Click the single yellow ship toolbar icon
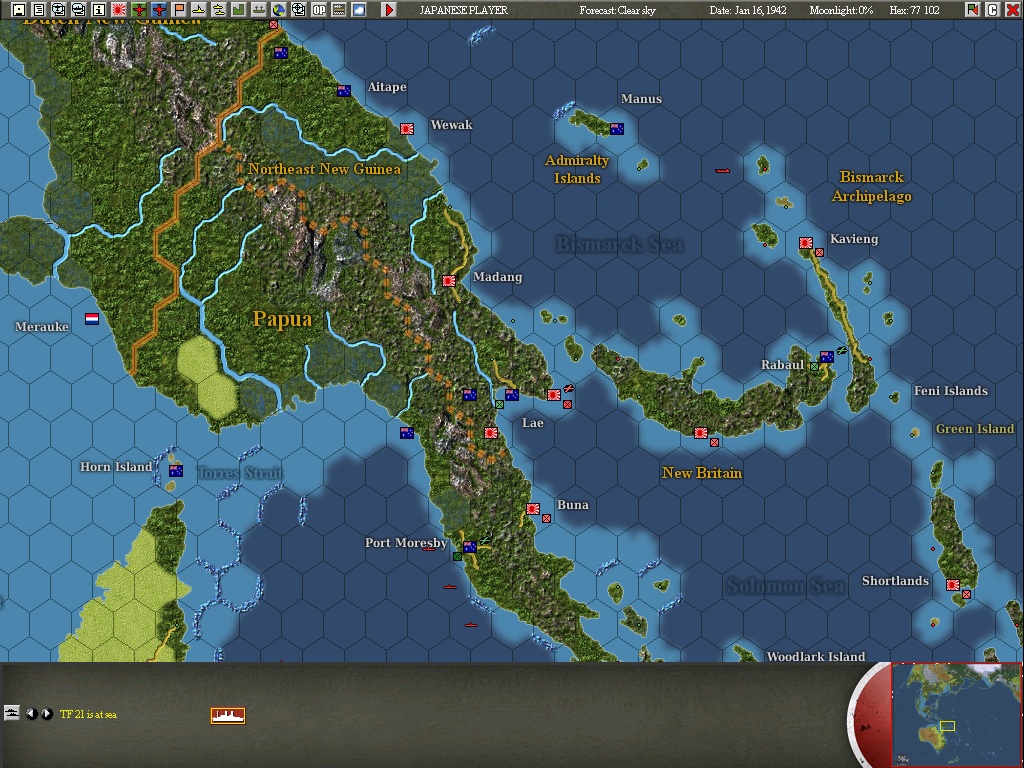Image resolution: width=1024 pixels, height=768 pixels. 199,9
